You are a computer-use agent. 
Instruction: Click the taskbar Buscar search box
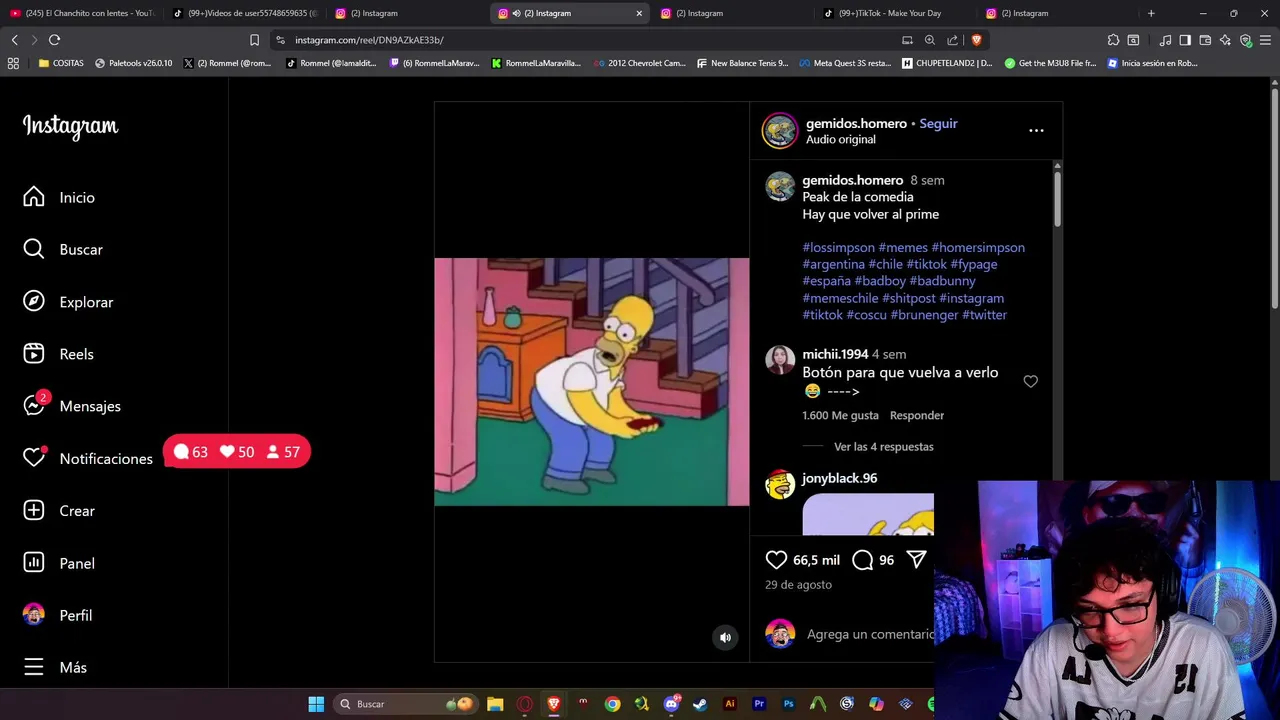coord(404,704)
